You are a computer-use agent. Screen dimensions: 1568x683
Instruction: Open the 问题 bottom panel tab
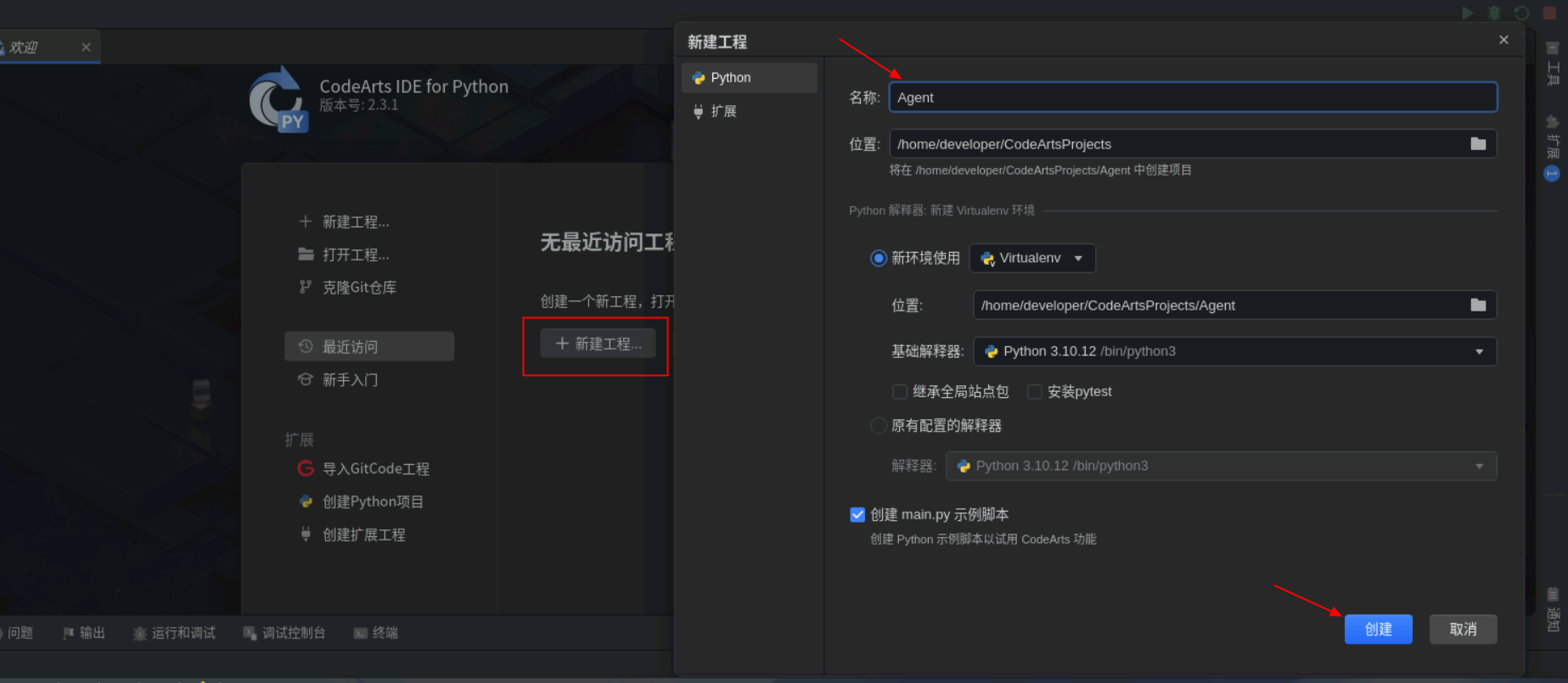point(17,633)
